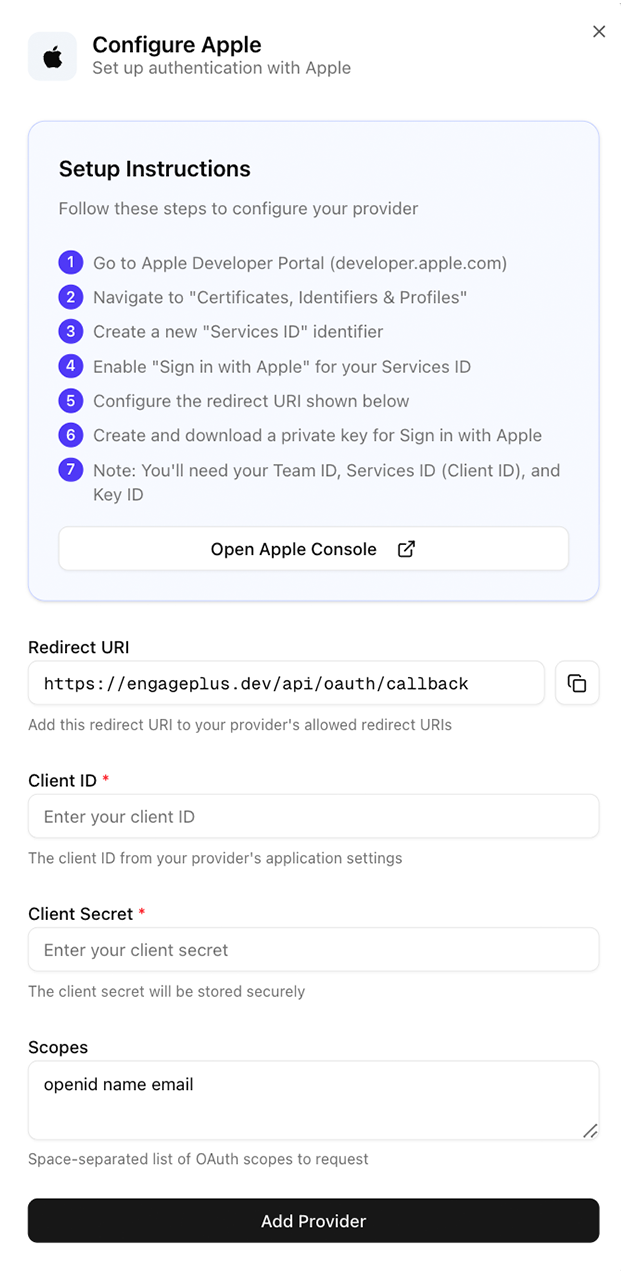
Task: Click inside the Client ID input
Action: 313,816
